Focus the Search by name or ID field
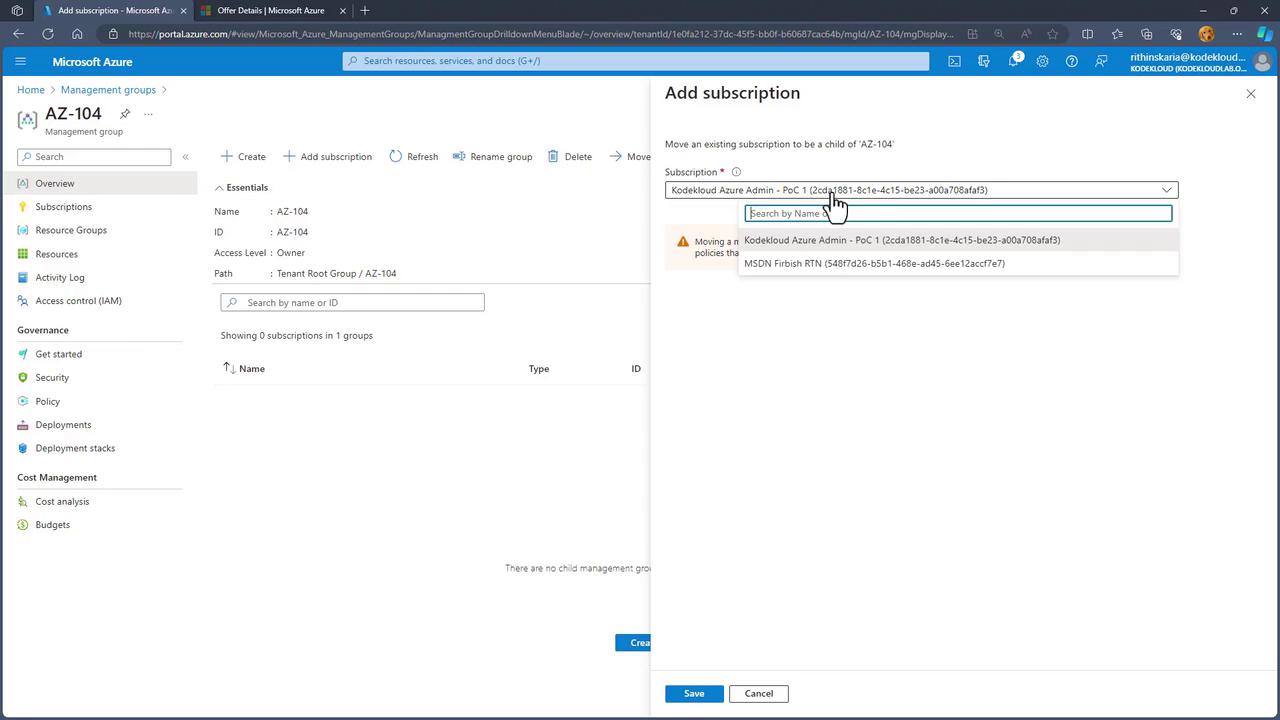1280x720 pixels. click(352, 302)
